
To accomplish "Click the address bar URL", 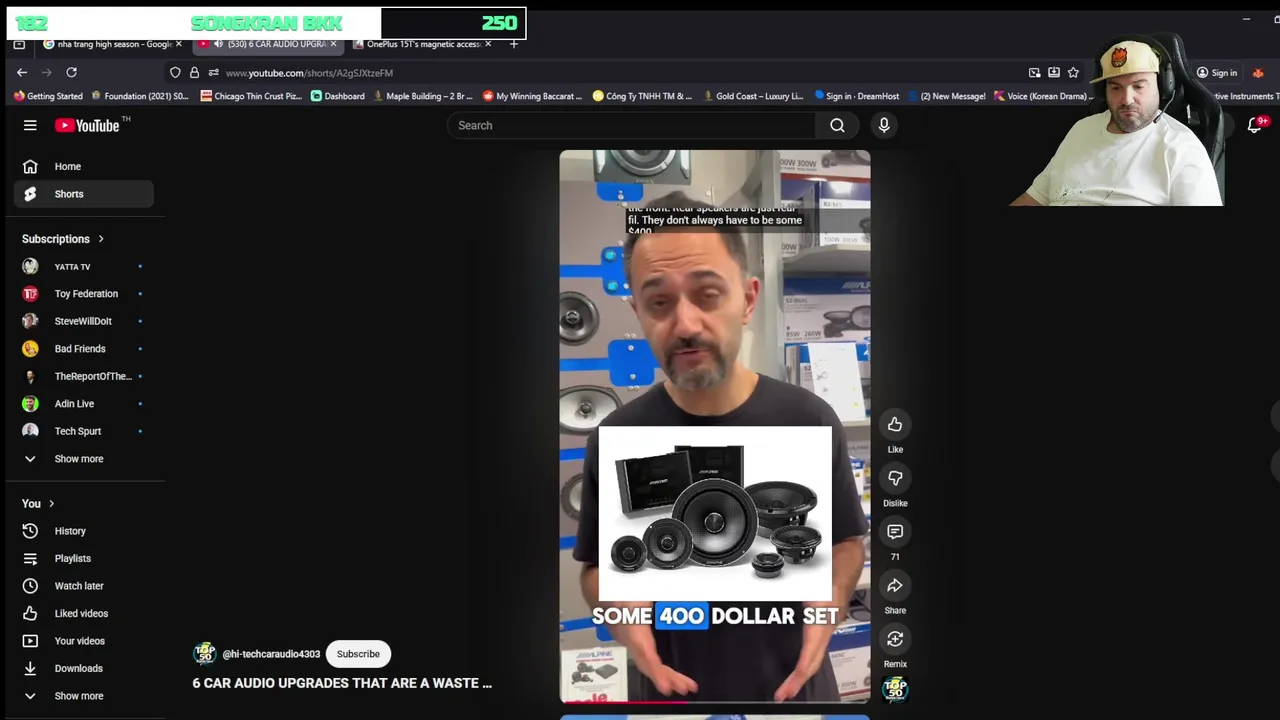I will [x=308, y=73].
